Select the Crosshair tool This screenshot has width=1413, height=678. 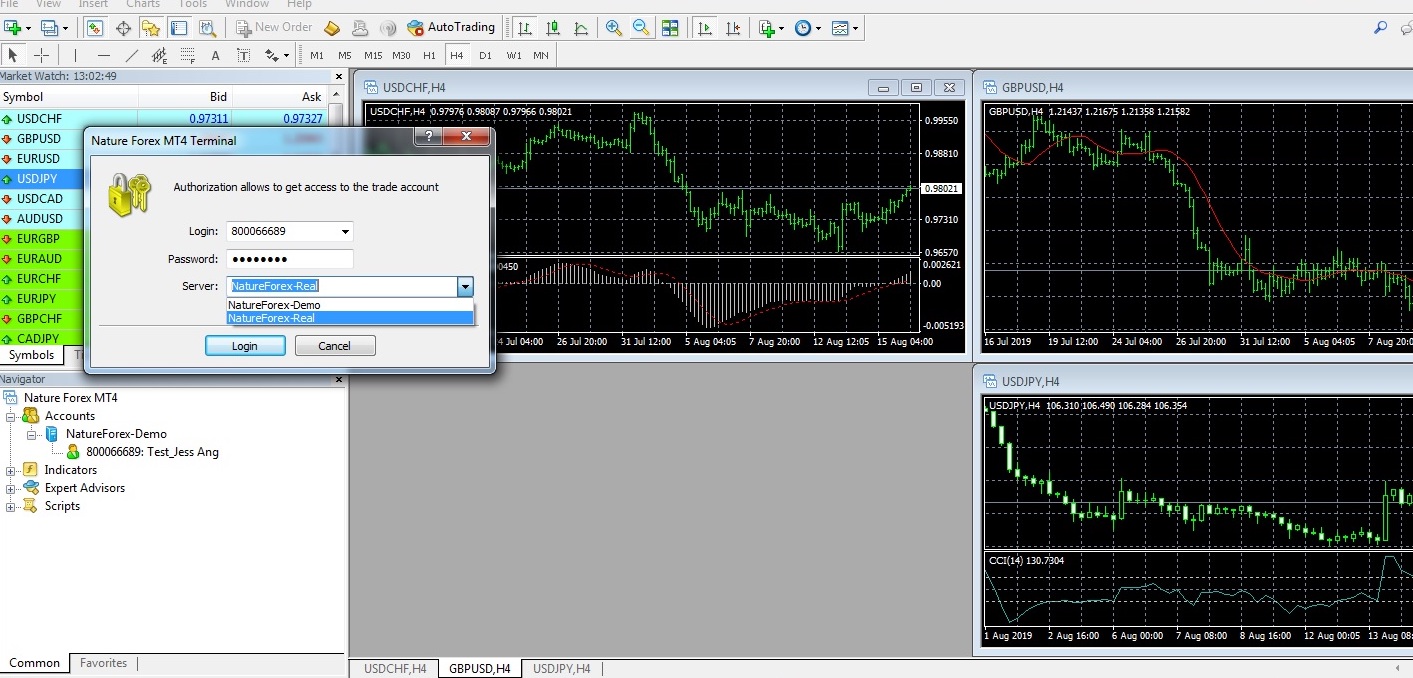click(x=41, y=55)
